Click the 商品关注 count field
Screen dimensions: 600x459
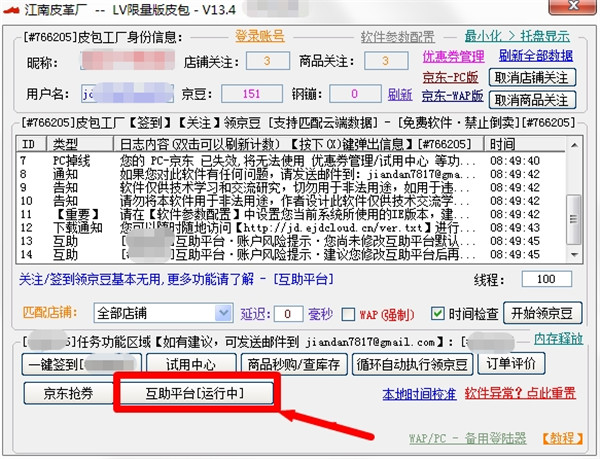click(386, 61)
